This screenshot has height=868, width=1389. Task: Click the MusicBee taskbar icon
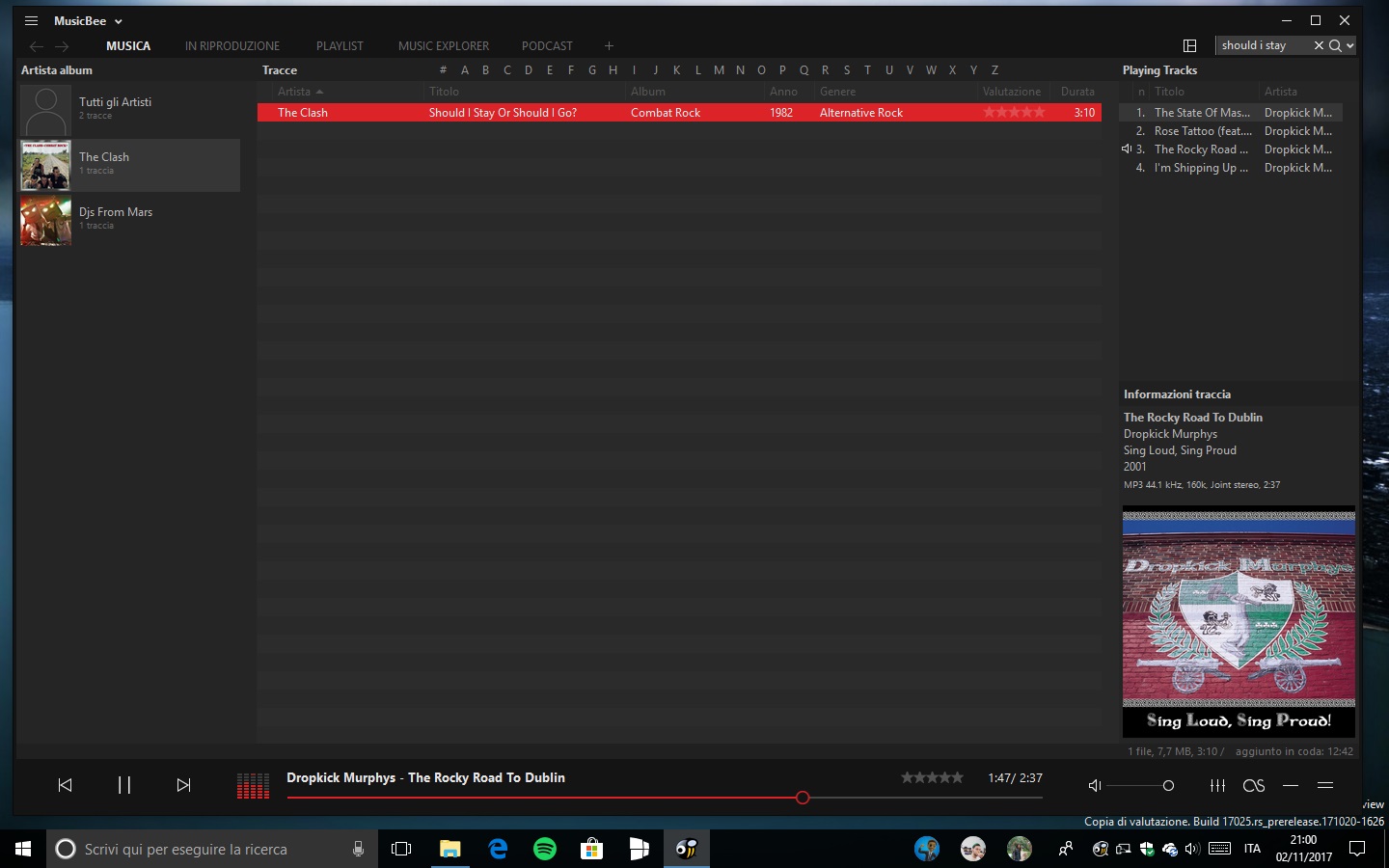click(687, 849)
